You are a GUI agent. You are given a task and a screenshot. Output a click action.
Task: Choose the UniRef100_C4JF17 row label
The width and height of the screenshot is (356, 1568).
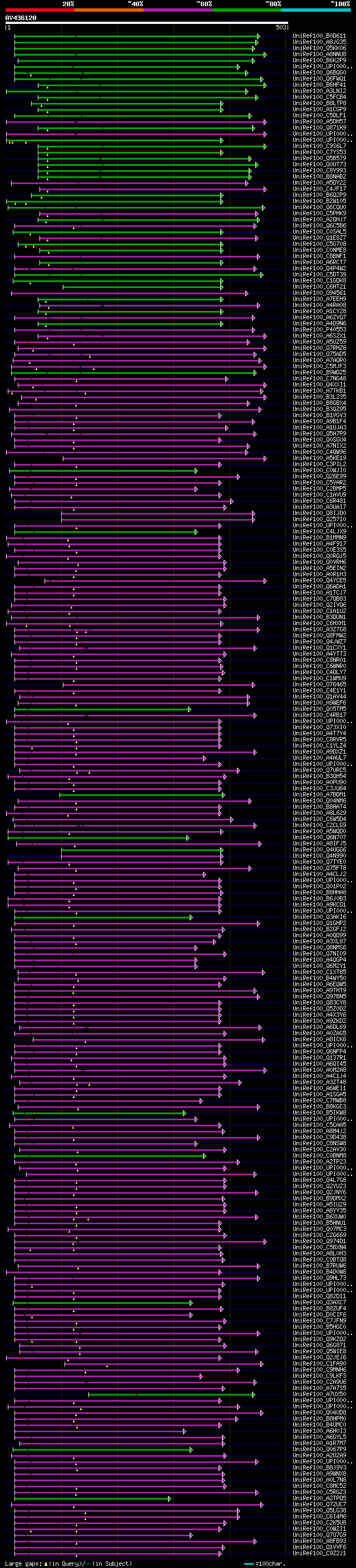click(319, 189)
